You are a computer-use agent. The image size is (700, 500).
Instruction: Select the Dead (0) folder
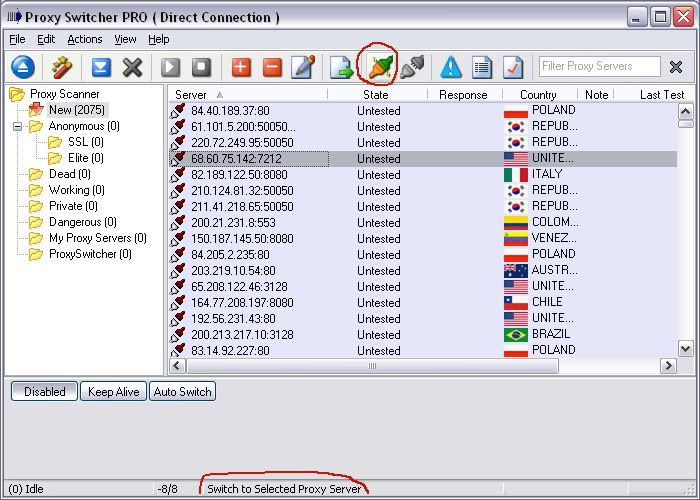[x=70, y=174]
